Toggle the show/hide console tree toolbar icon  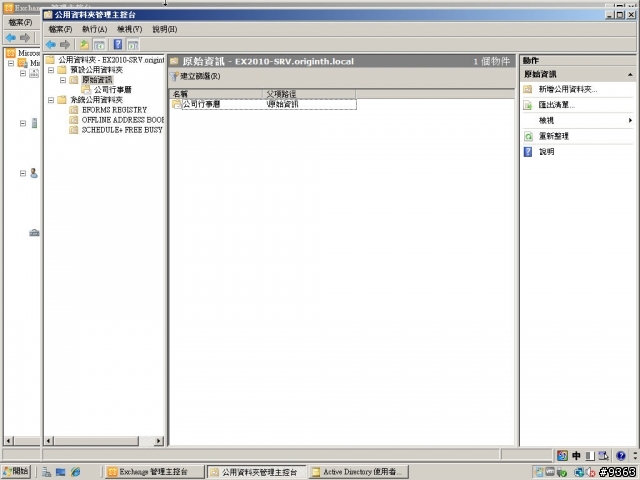(99, 44)
